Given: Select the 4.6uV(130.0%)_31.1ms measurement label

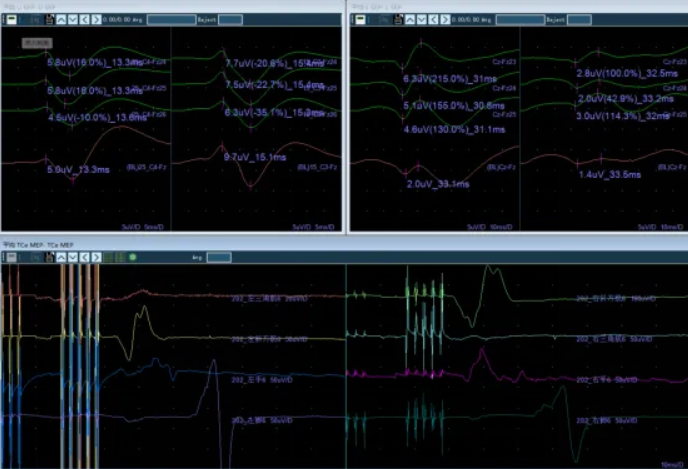Looking at the screenshot, I should pos(454,129).
